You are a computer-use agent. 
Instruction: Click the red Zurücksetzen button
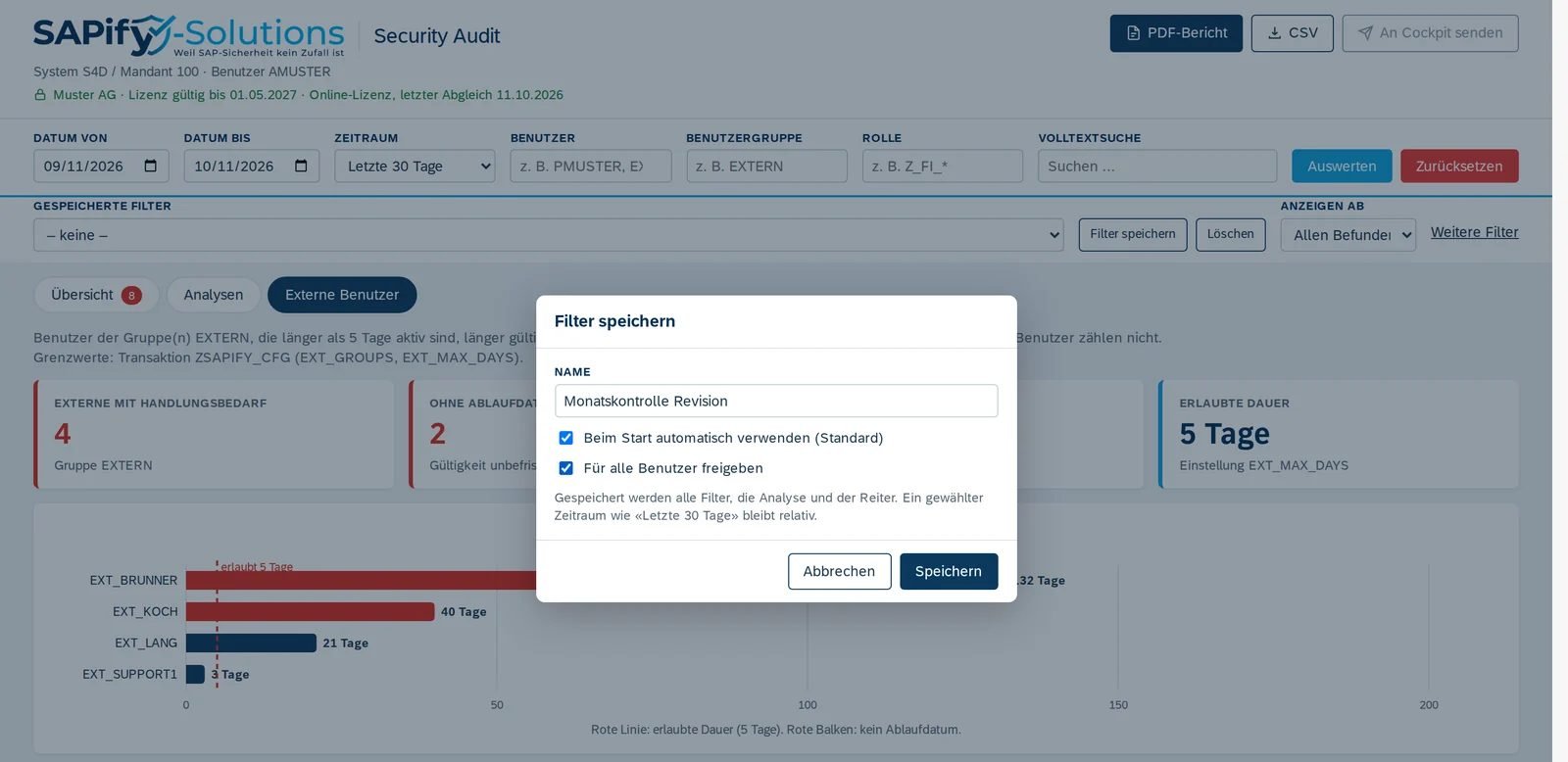point(1459,166)
